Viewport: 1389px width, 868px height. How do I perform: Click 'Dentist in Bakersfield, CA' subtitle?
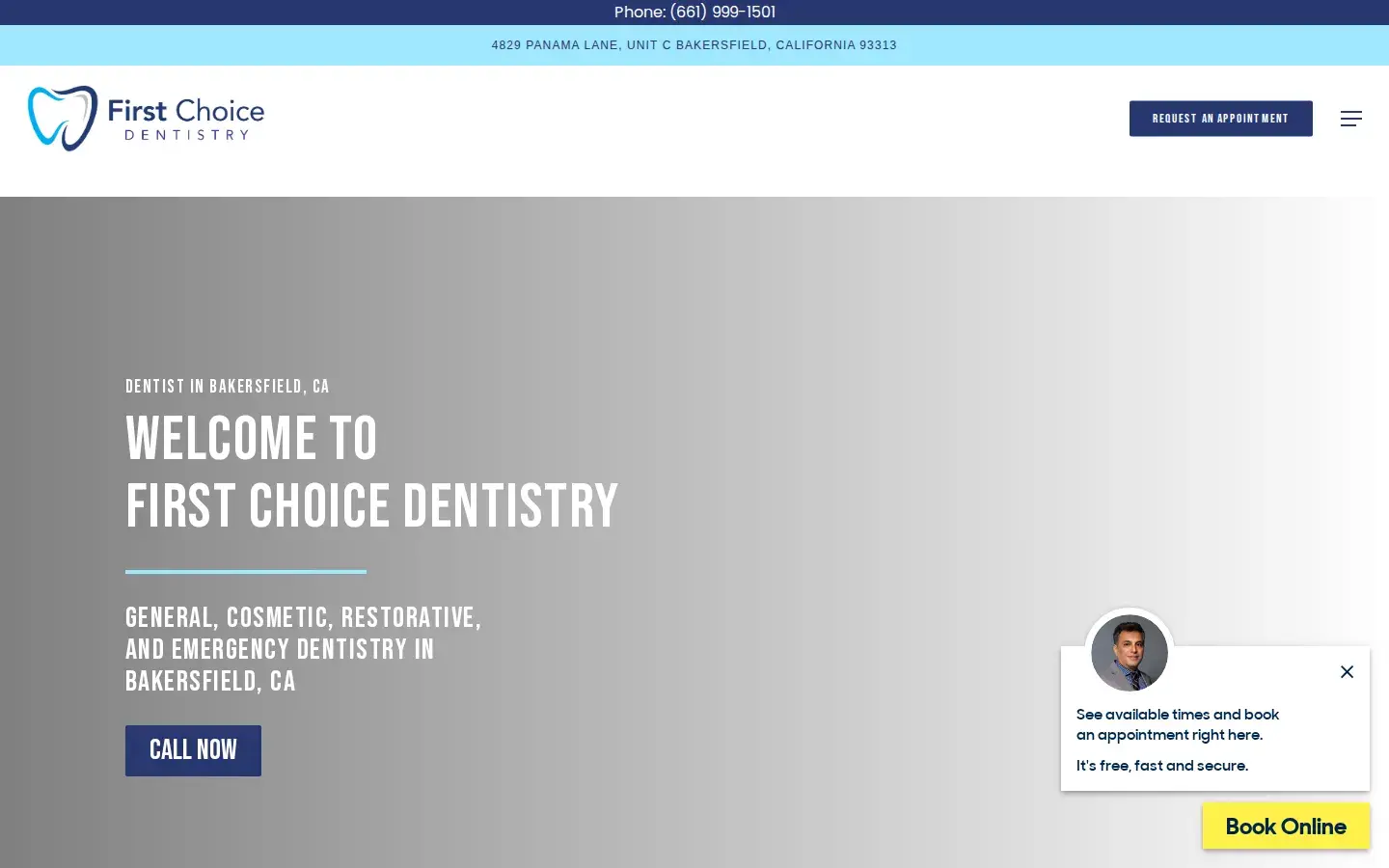(x=228, y=387)
